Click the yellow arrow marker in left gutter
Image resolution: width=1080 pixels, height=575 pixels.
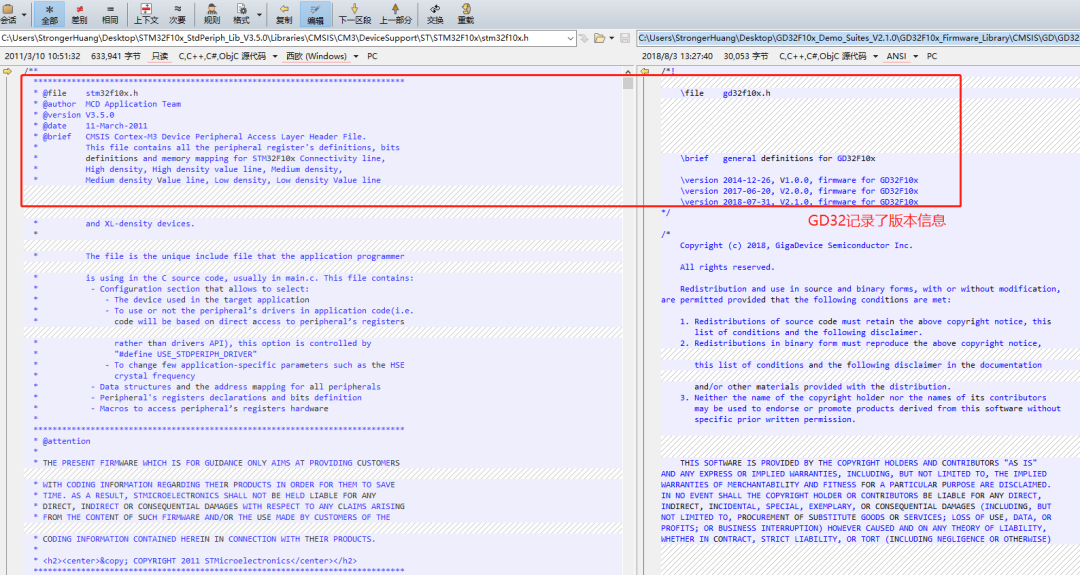[x=8, y=71]
